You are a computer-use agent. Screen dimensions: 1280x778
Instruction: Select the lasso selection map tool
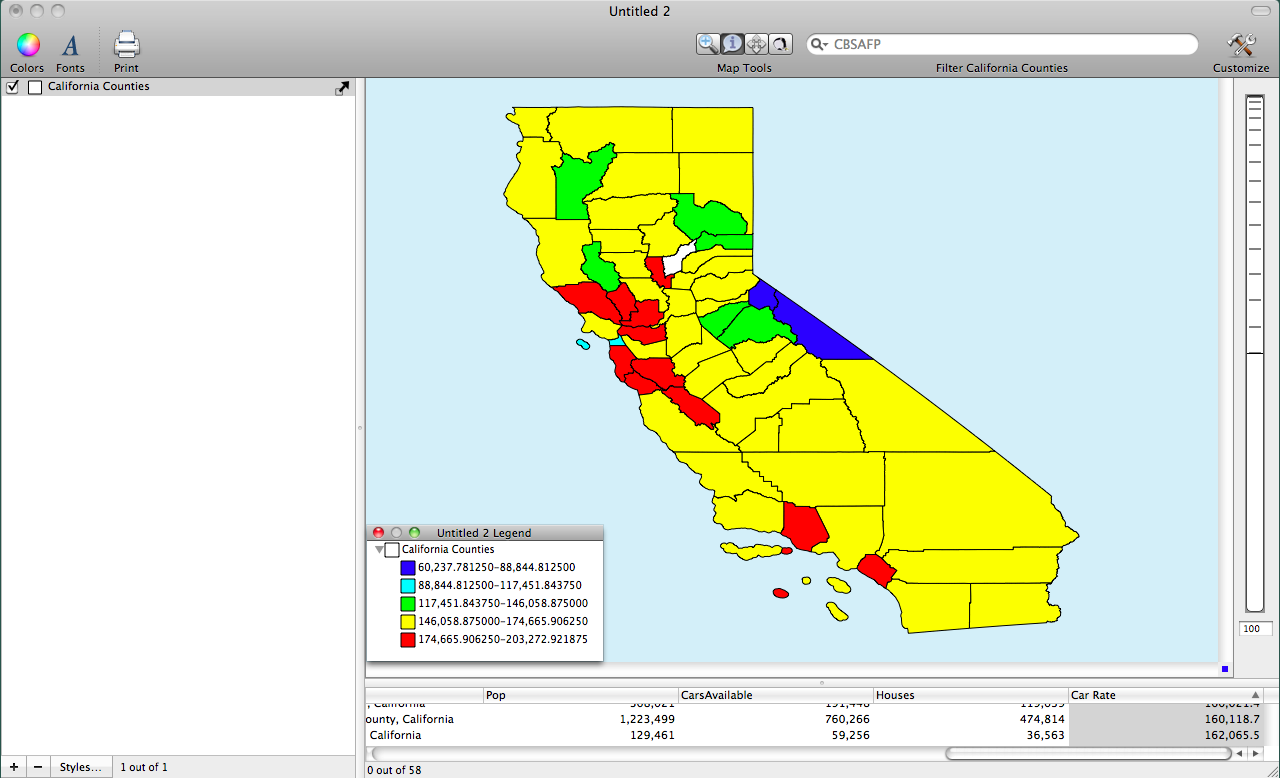(780, 44)
